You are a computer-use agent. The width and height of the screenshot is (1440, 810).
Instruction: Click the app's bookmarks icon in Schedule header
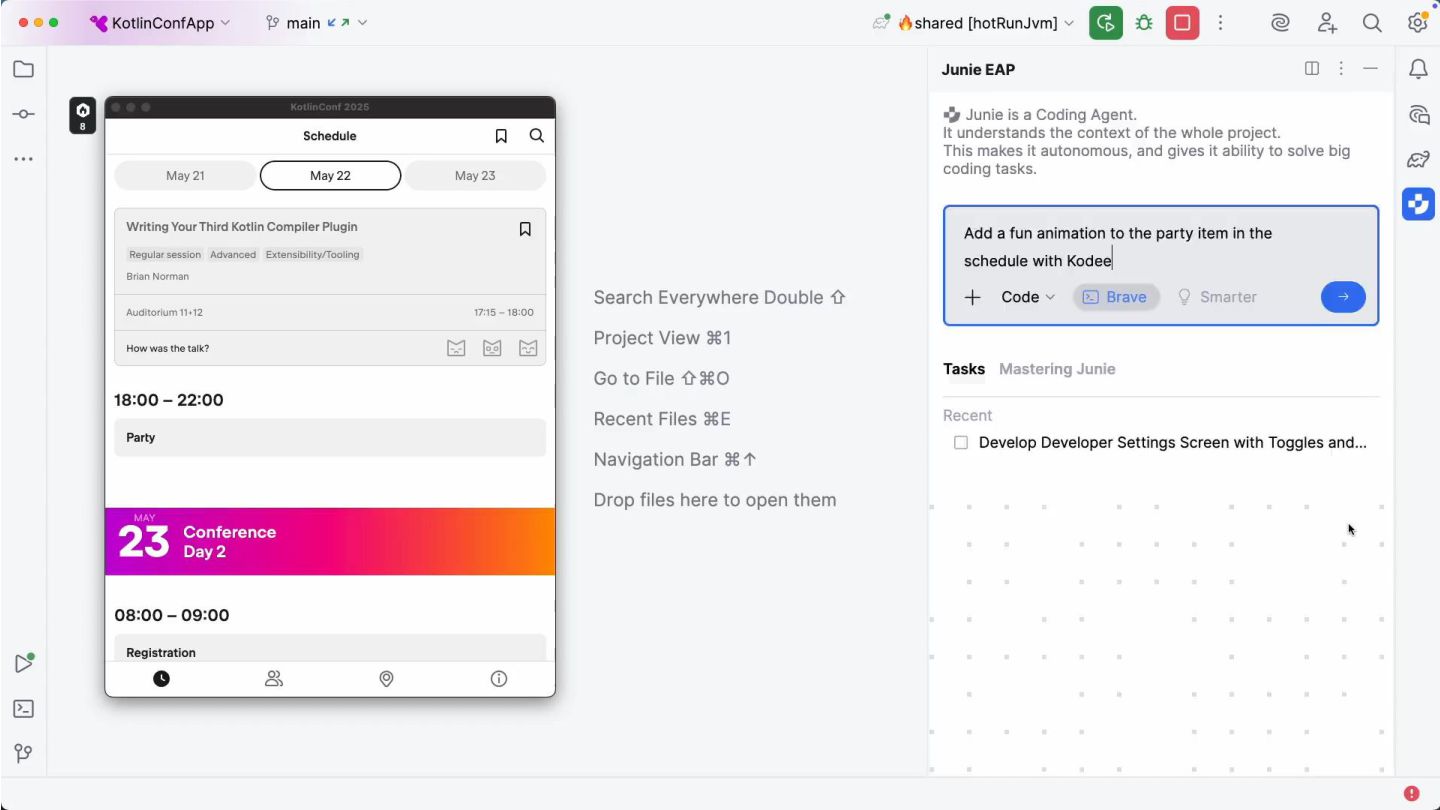pos(501,136)
